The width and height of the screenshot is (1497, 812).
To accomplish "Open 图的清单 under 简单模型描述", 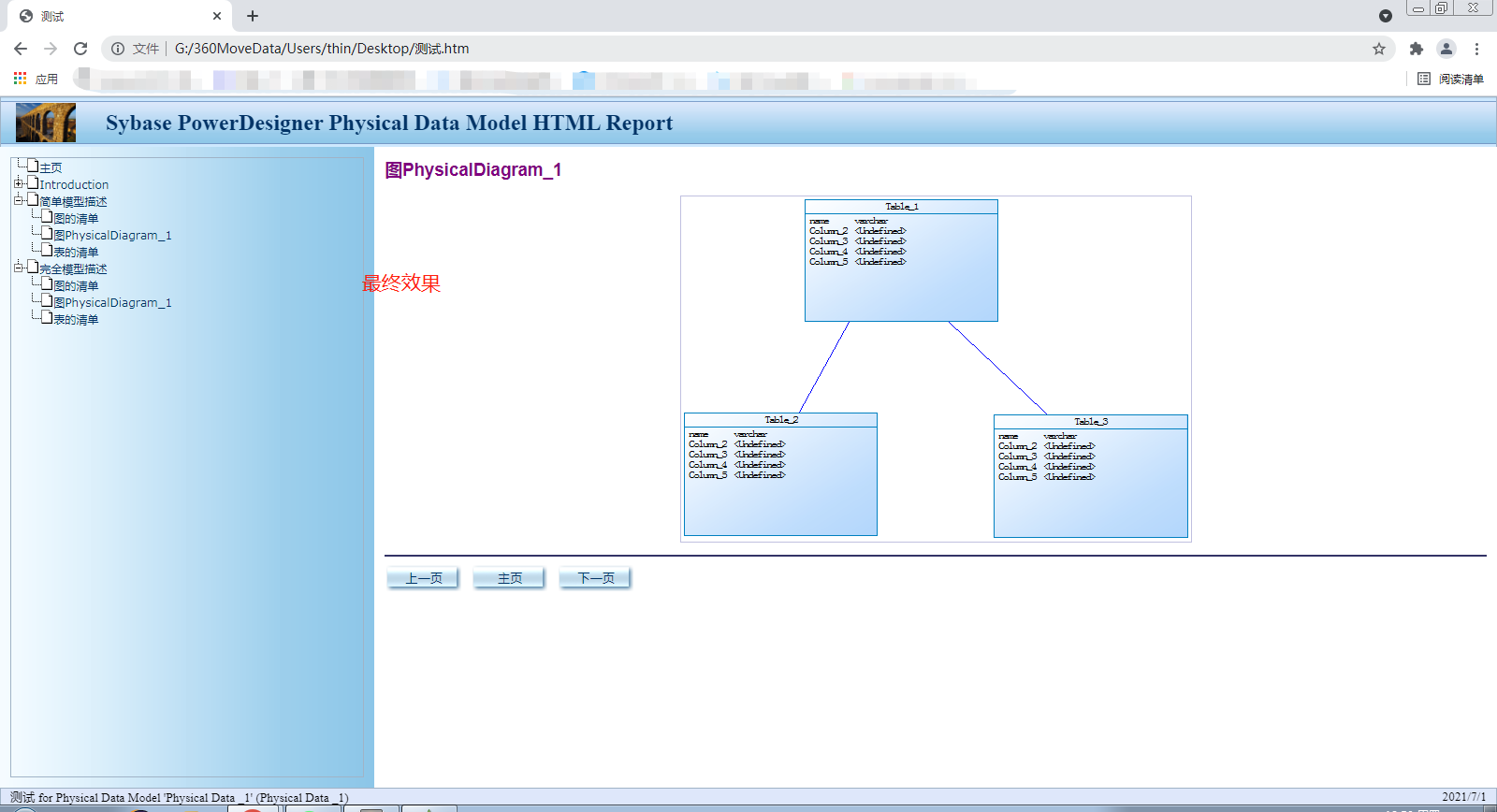I will point(76,219).
